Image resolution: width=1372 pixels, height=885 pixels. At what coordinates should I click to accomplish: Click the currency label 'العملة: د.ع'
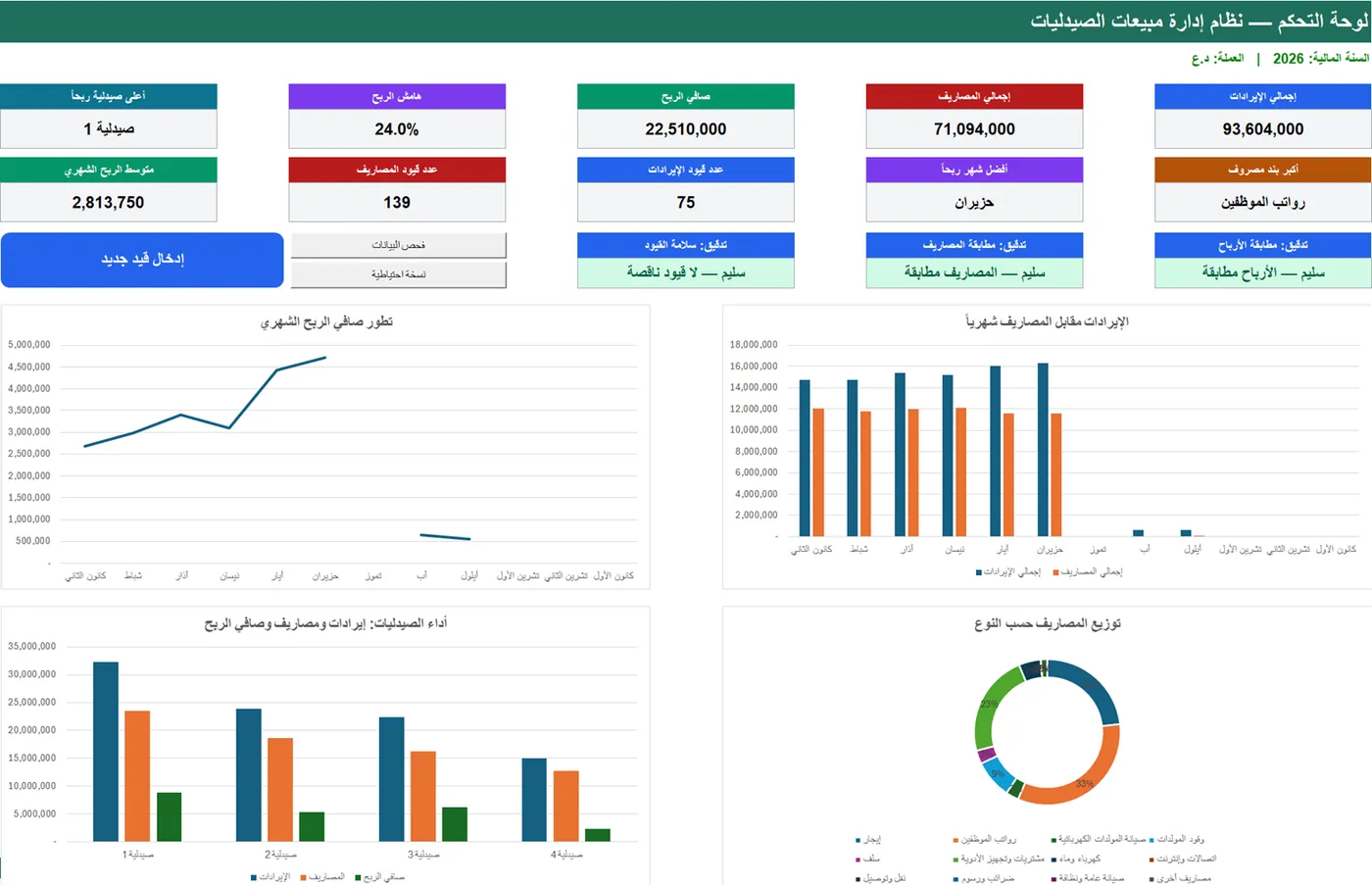(1217, 59)
